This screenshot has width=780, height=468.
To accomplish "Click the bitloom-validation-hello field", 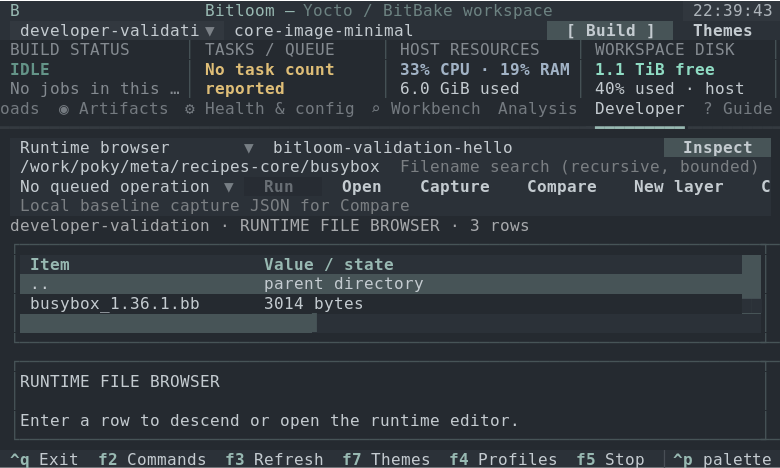I will 392,148.
